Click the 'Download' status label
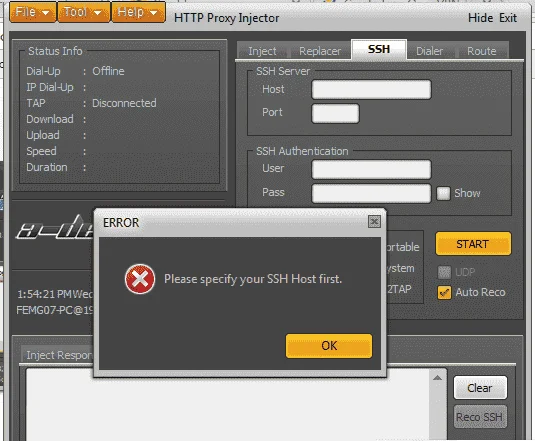The height and width of the screenshot is (441, 535). click(50, 119)
